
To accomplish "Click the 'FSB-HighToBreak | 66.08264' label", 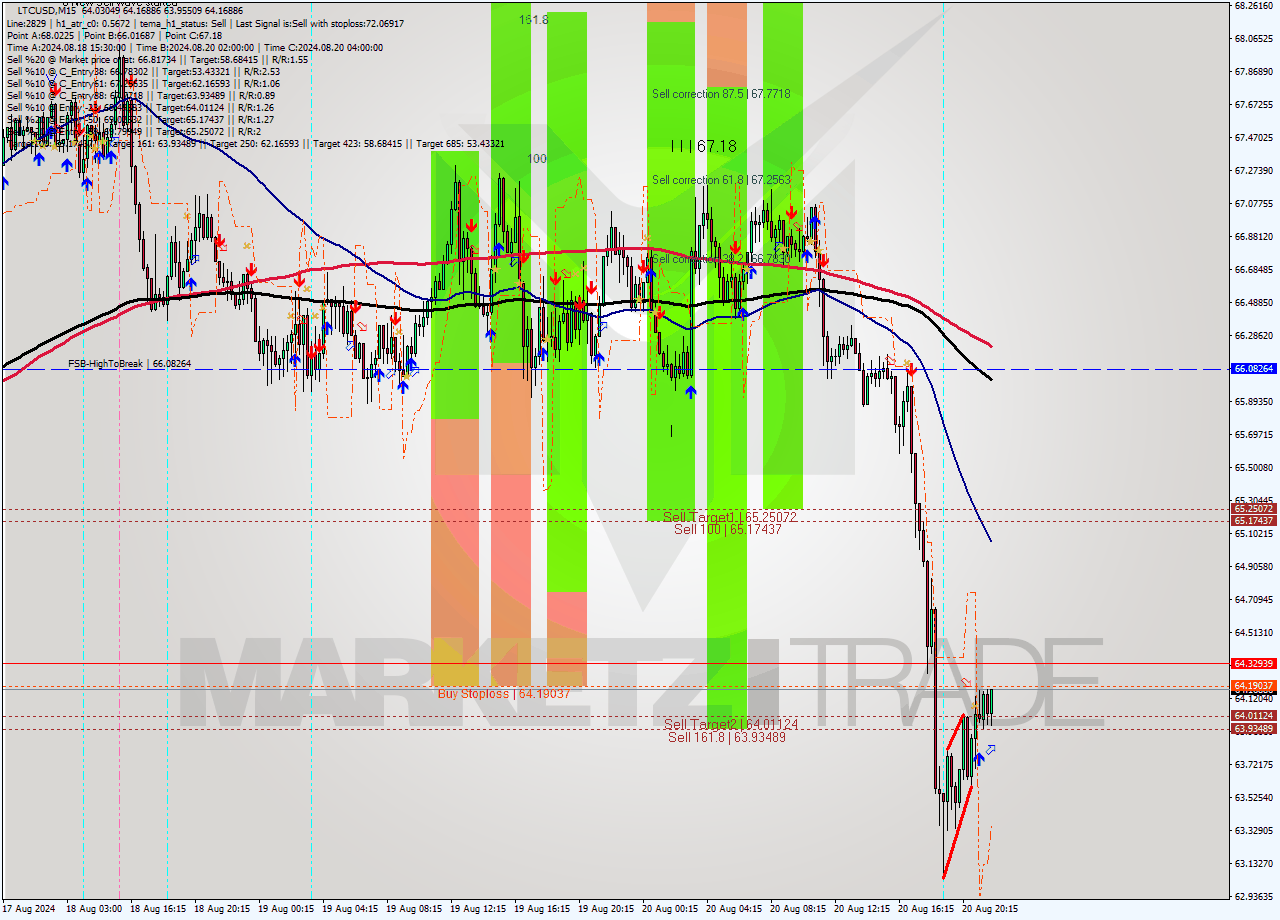I will pyautogui.click(x=129, y=364).
